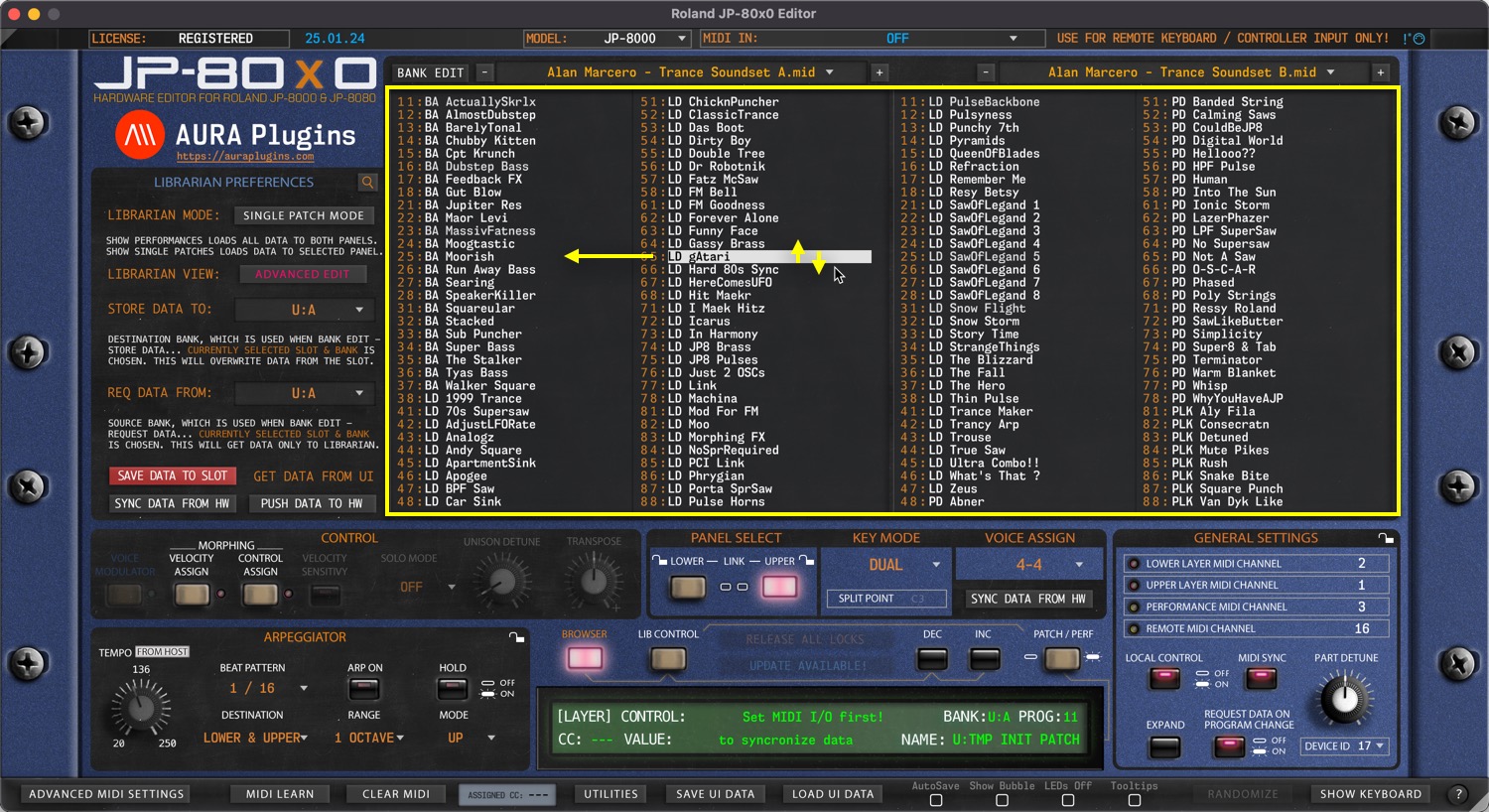This screenshot has height=812, width=1489.
Task: Click the General Settings lock icon
Action: click(1386, 538)
